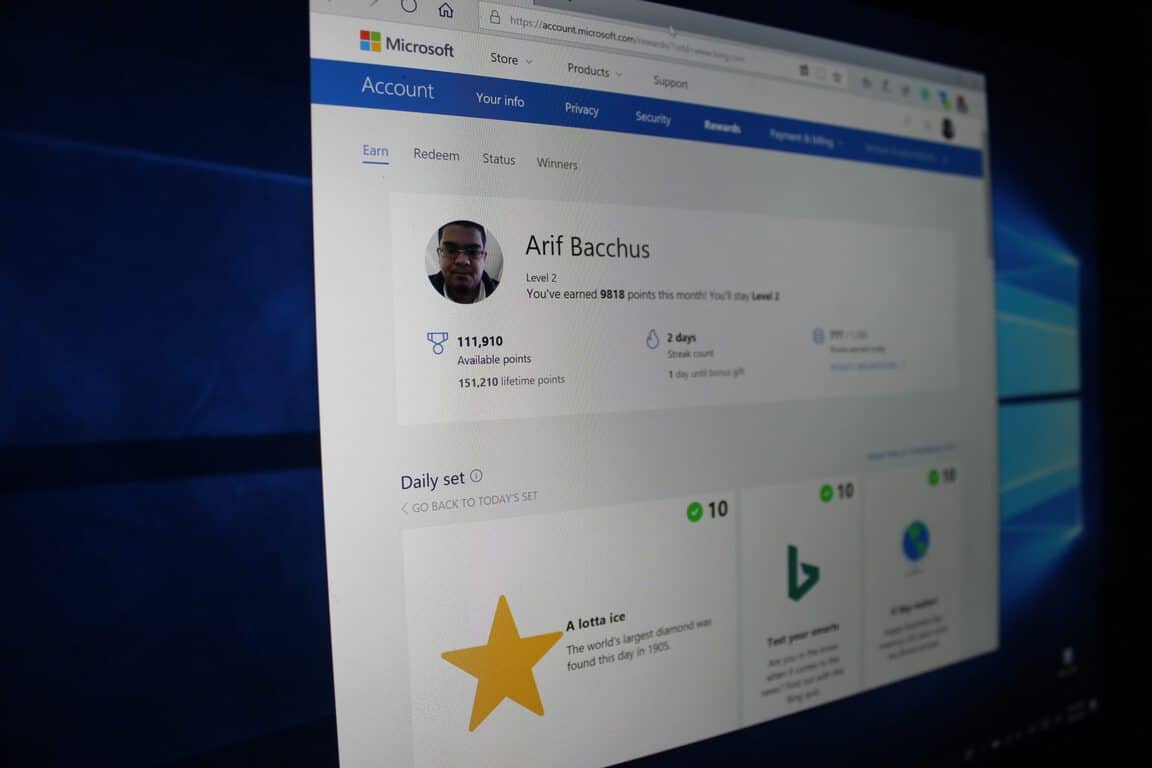Expand the Payment & billing dropdown
The height and width of the screenshot is (768, 1152).
[x=805, y=138]
